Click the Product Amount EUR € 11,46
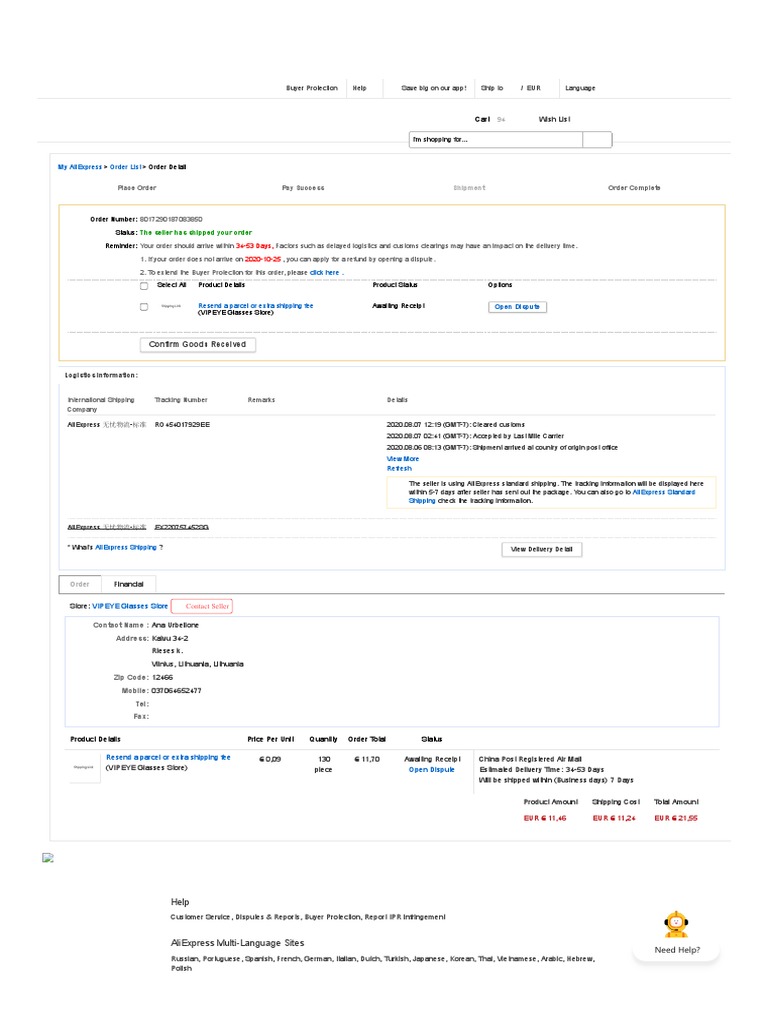Screen dimensions: 768x1024 click(x=545, y=818)
